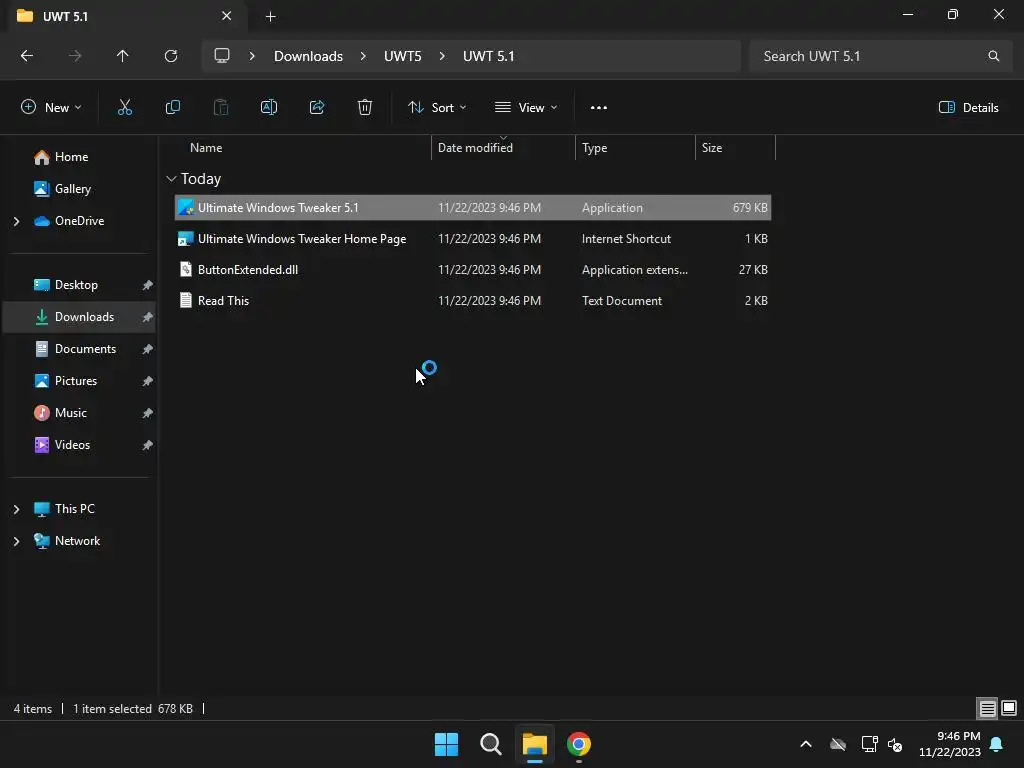
Task: Open the Windows Start menu
Action: pos(447,744)
